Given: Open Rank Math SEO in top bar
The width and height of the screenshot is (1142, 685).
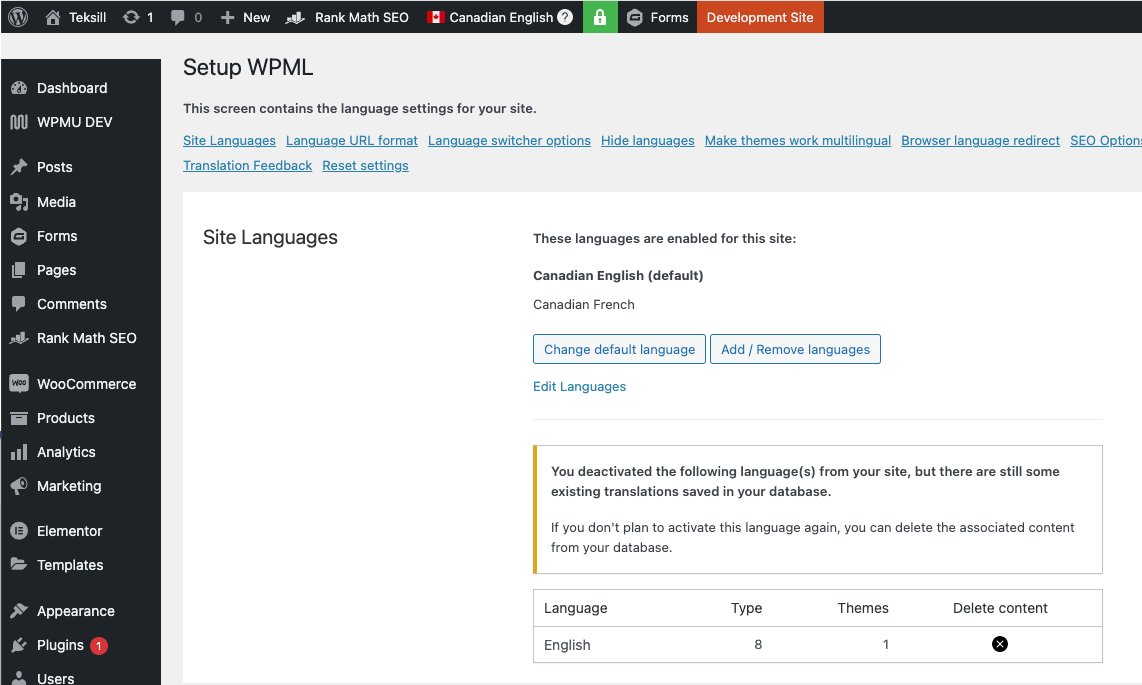Looking at the screenshot, I should (x=347, y=17).
